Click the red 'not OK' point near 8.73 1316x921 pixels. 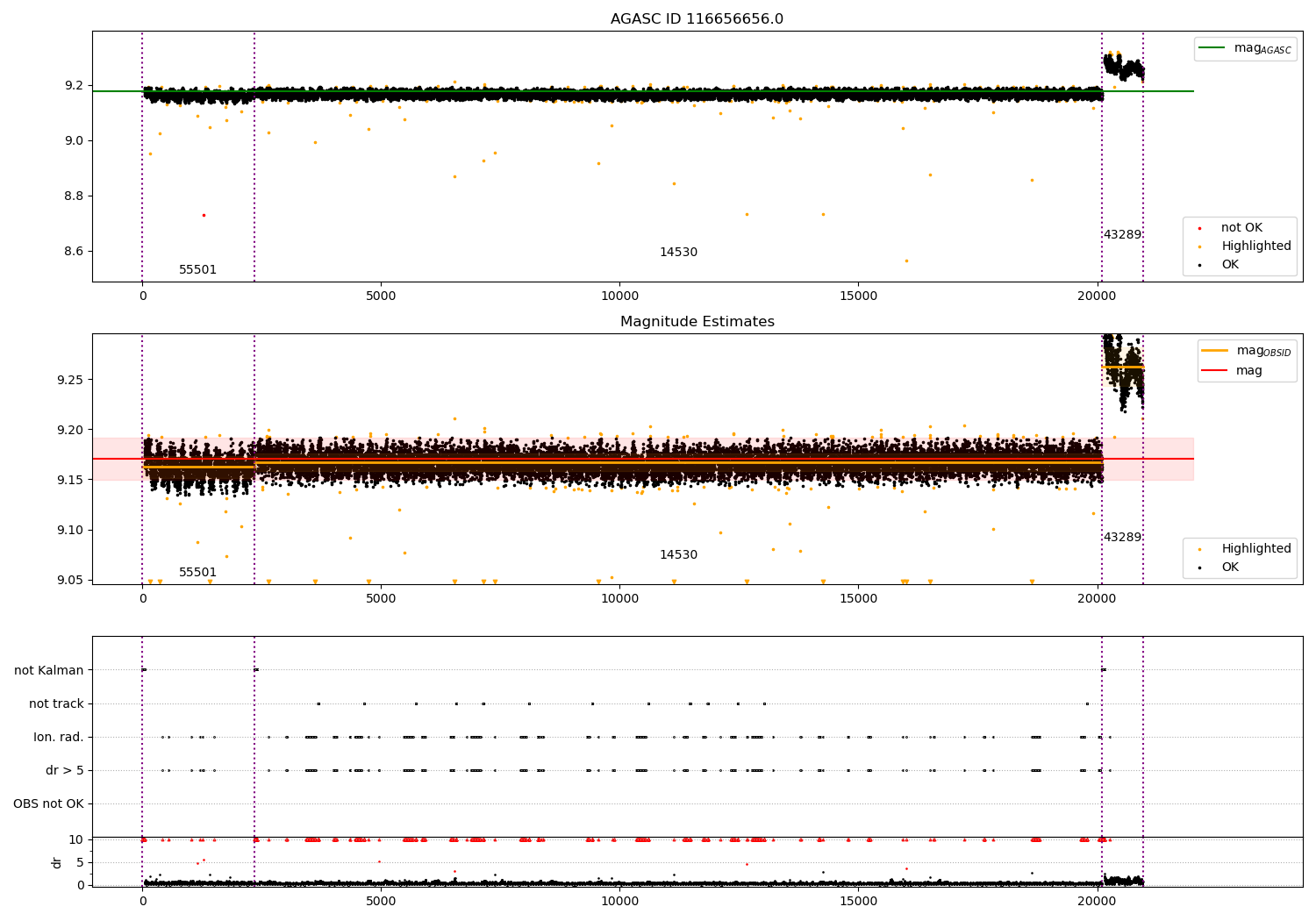pyautogui.click(x=204, y=215)
